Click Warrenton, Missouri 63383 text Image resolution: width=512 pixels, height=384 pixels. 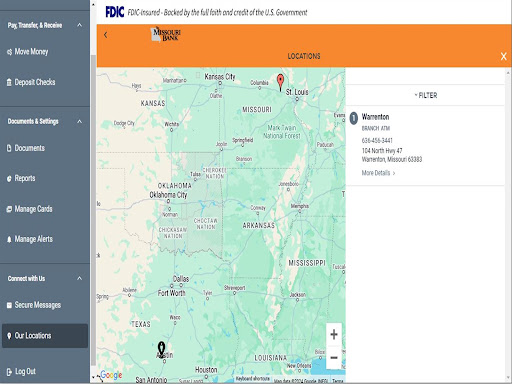pyautogui.click(x=392, y=159)
